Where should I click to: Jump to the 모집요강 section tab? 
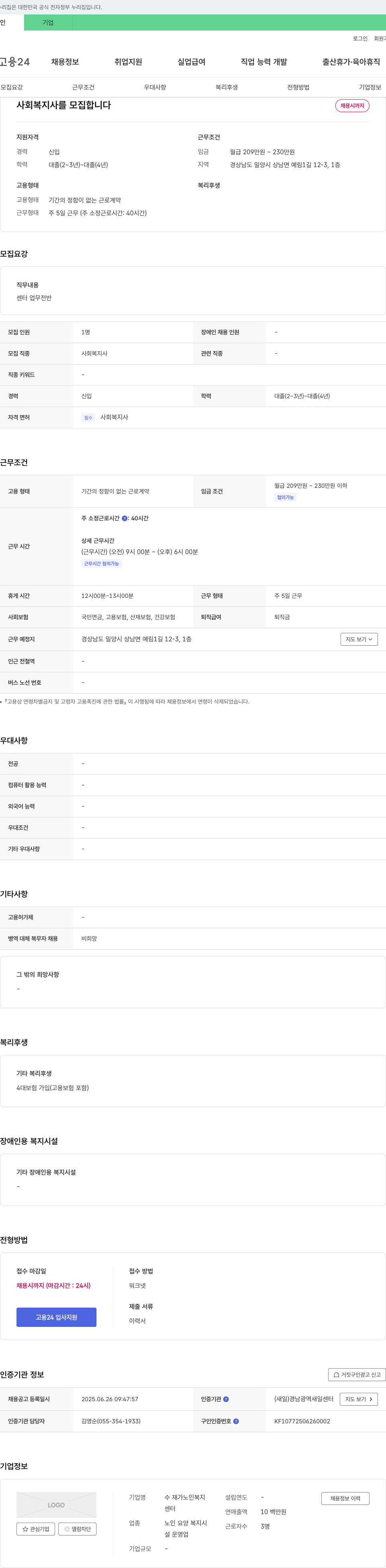tap(12, 87)
